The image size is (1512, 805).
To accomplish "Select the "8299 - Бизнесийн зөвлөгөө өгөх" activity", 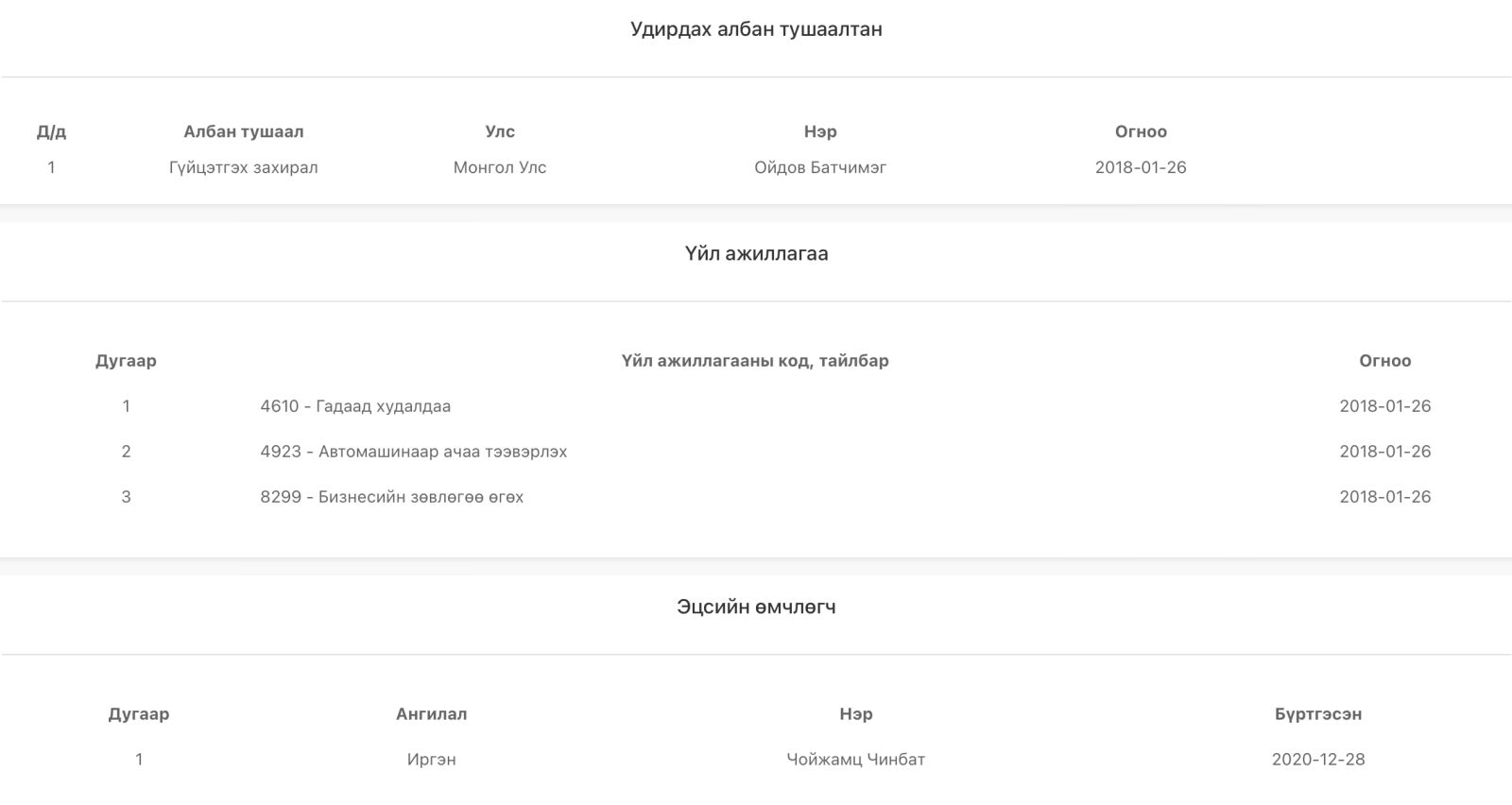I will (391, 497).
